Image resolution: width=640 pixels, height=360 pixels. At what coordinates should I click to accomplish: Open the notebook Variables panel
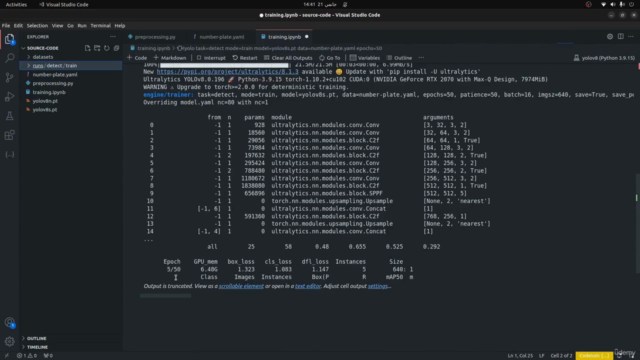(x=365, y=58)
